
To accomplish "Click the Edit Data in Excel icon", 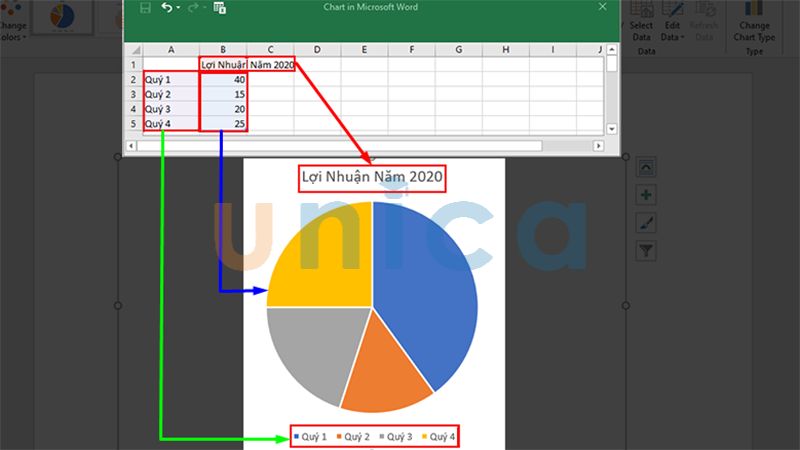I will pyautogui.click(x=219, y=8).
